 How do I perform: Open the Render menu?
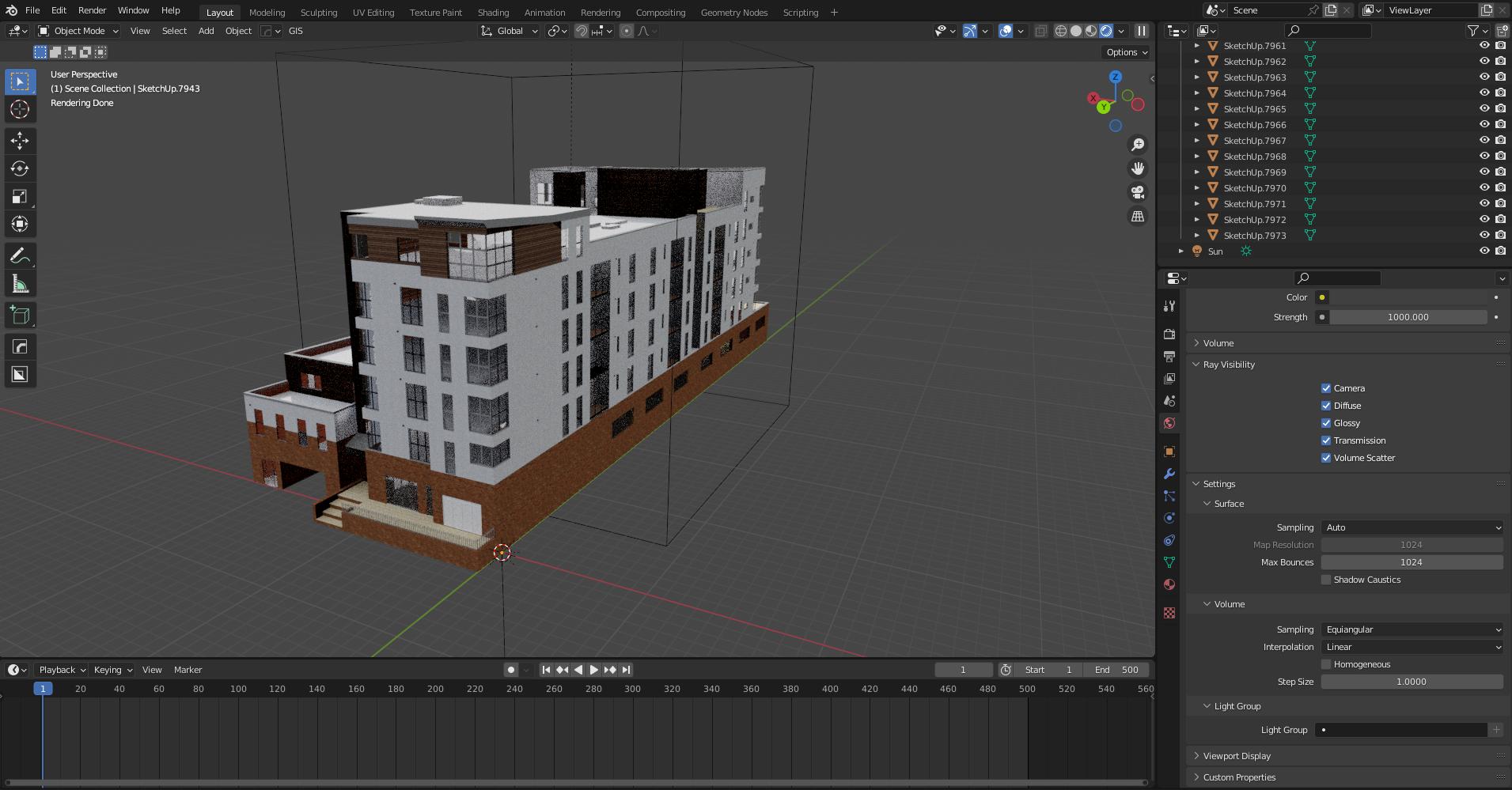click(92, 10)
